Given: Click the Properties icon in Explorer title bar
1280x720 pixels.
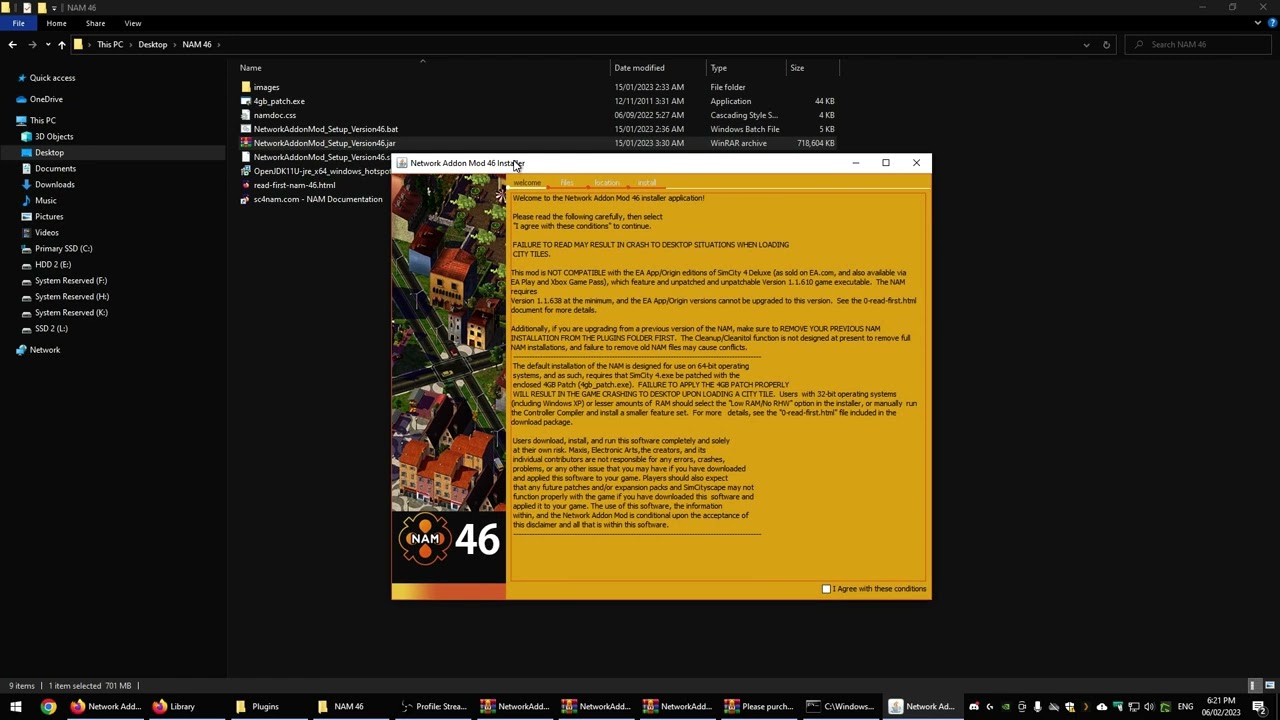Looking at the screenshot, I should coord(27,7).
